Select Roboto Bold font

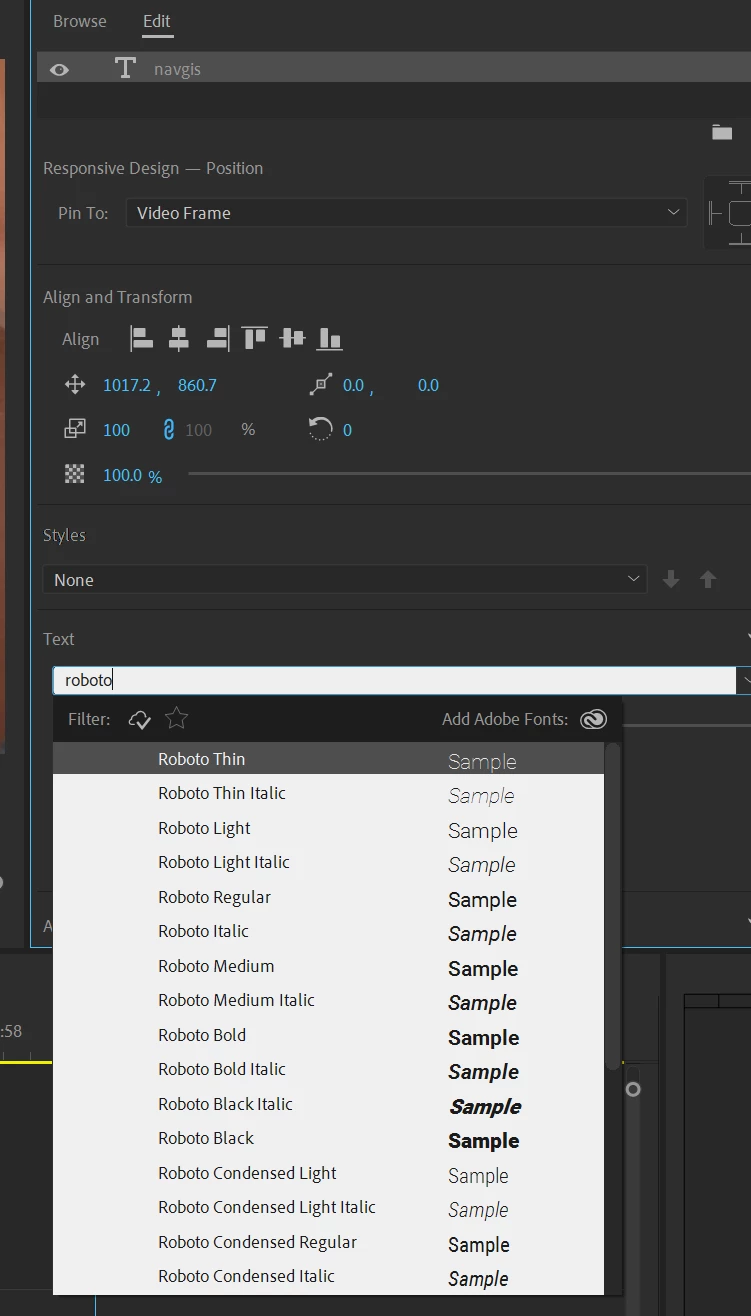[329, 1035]
